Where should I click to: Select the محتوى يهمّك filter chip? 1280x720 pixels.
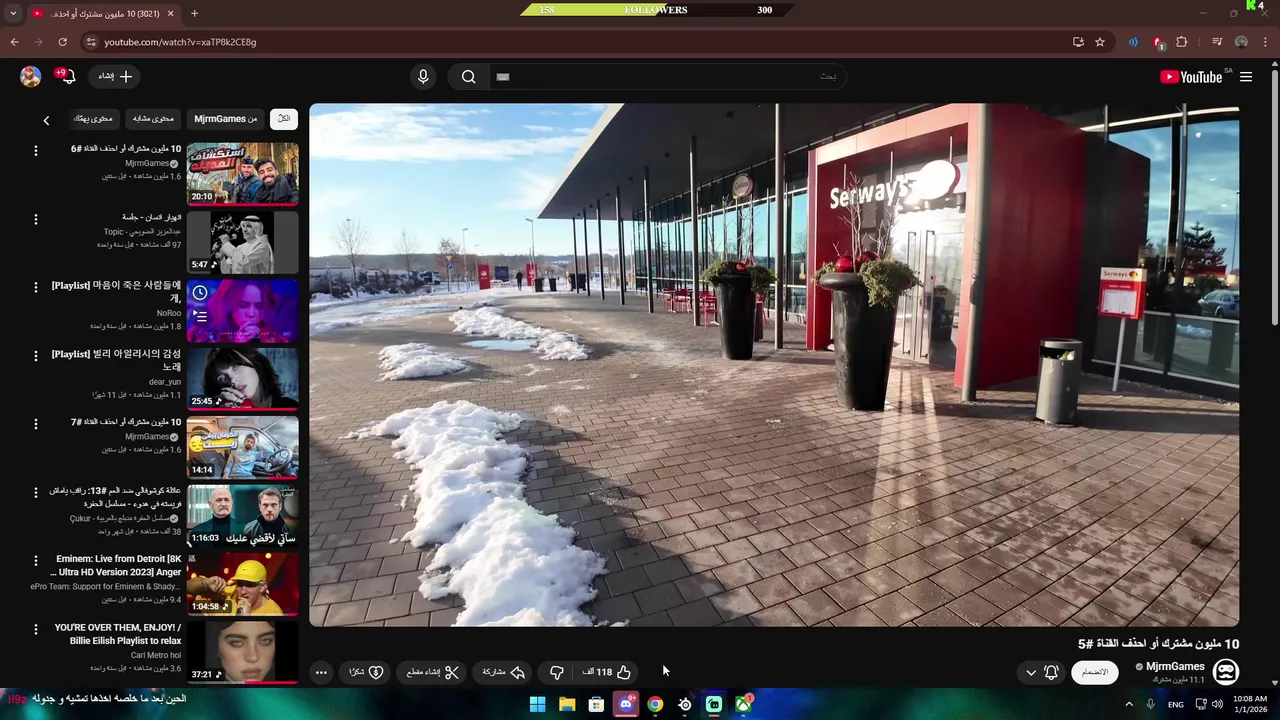coord(93,119)
